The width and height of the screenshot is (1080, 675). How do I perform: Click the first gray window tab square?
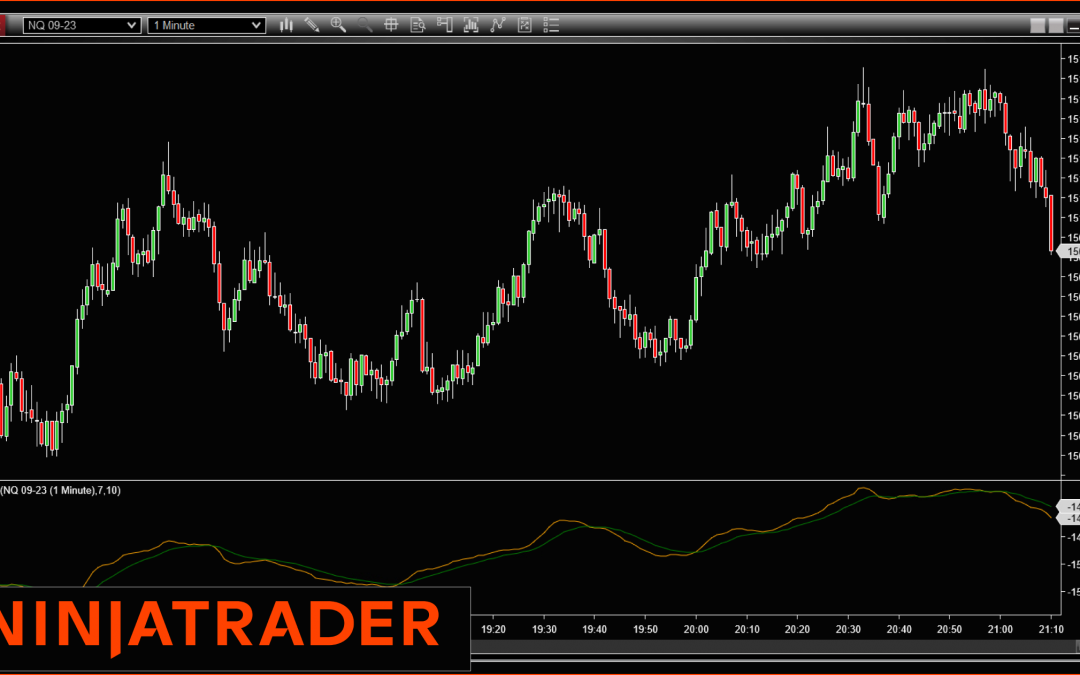point(1037,26)
